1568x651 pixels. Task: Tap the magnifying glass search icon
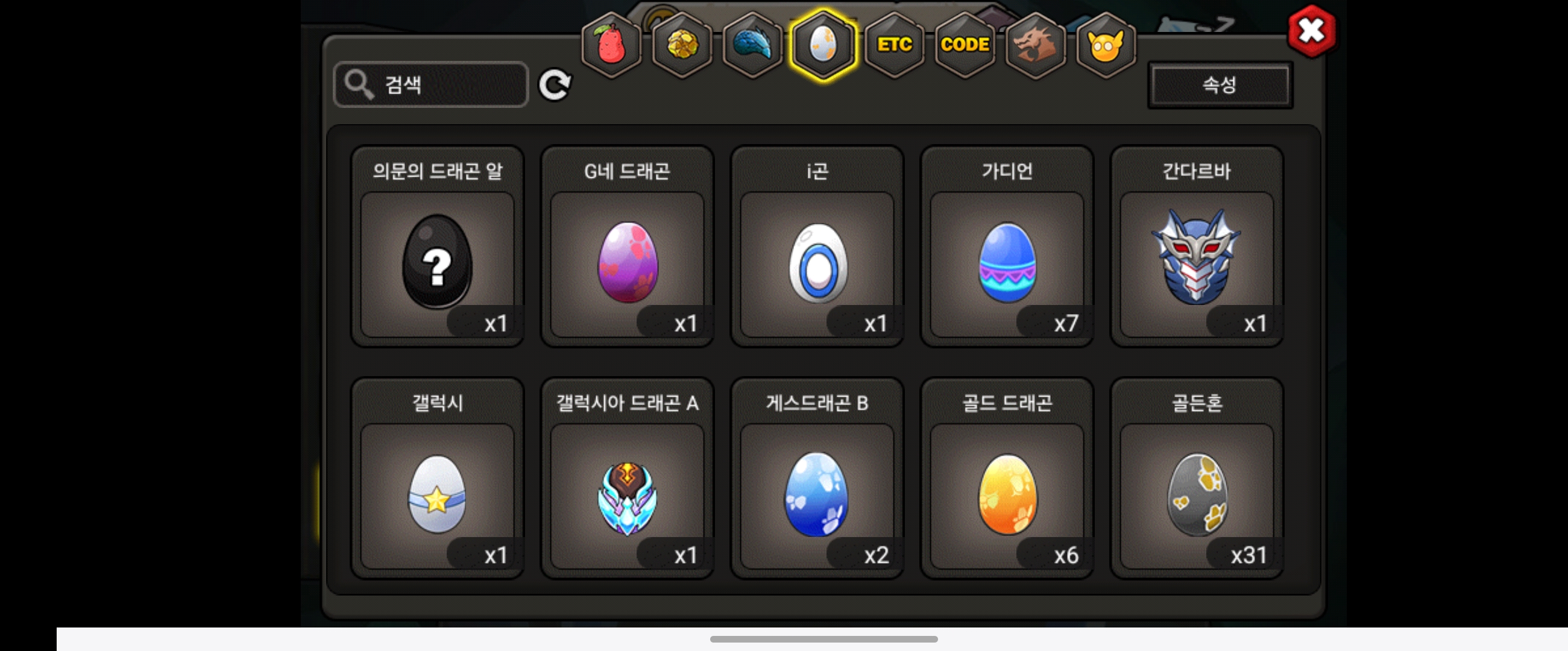pos(359,84)
